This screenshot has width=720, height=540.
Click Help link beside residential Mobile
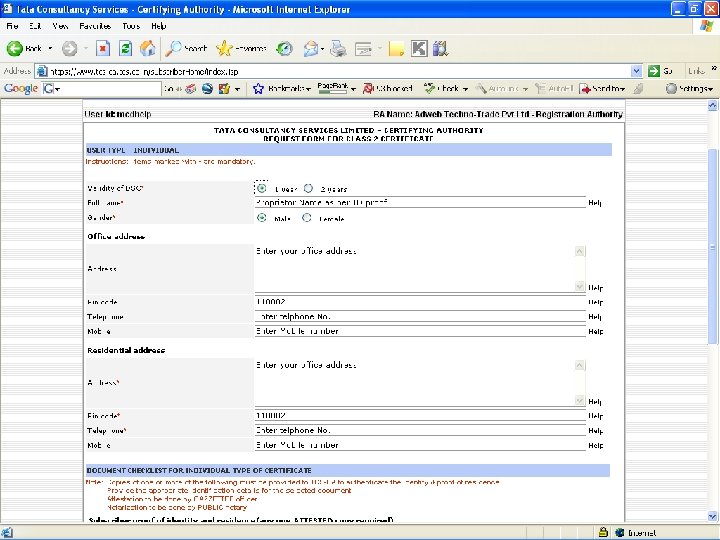596,445
